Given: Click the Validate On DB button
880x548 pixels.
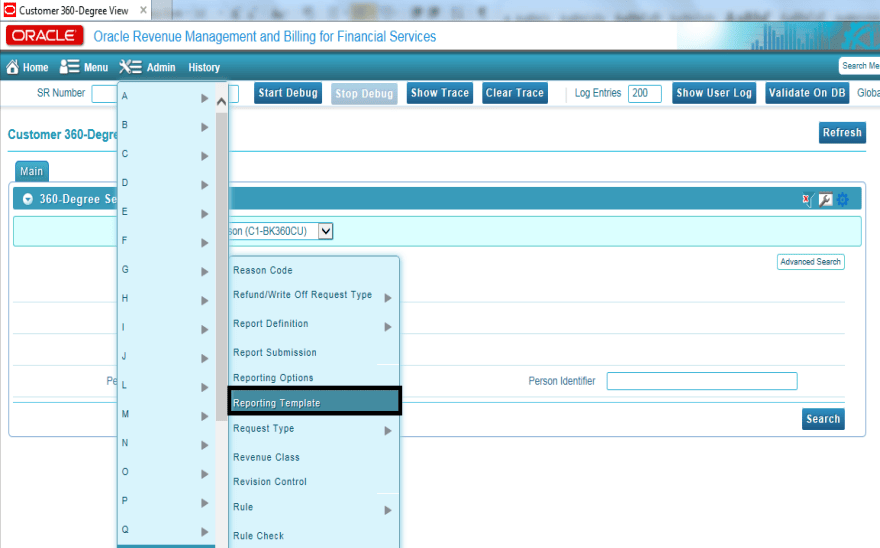Looking at the screenshot, I should [x=807, y=93].
